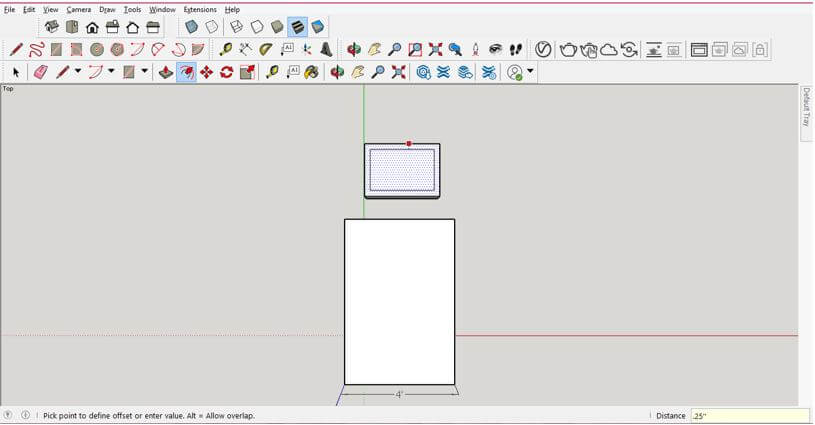Select the Dimensions tool
Viewport: 815px width, 425px height.
click(x=245, y=50)
